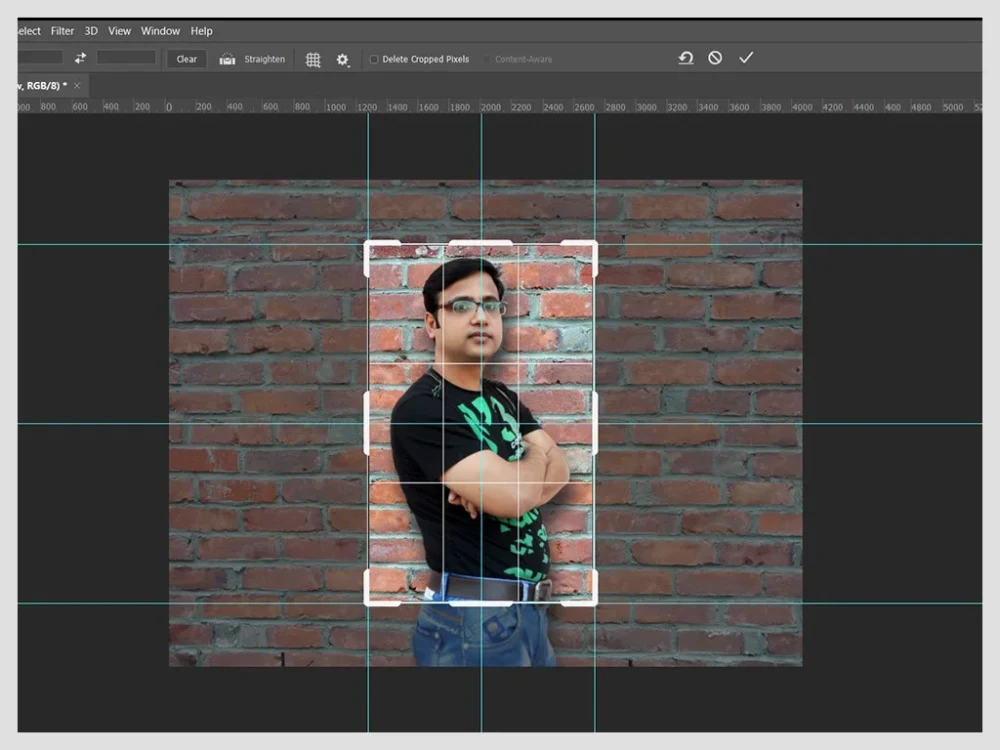The height and width of the screenshot is (750, 1000).
Task: Open additional crop settings gear
Action: click(x=342, y=59)
